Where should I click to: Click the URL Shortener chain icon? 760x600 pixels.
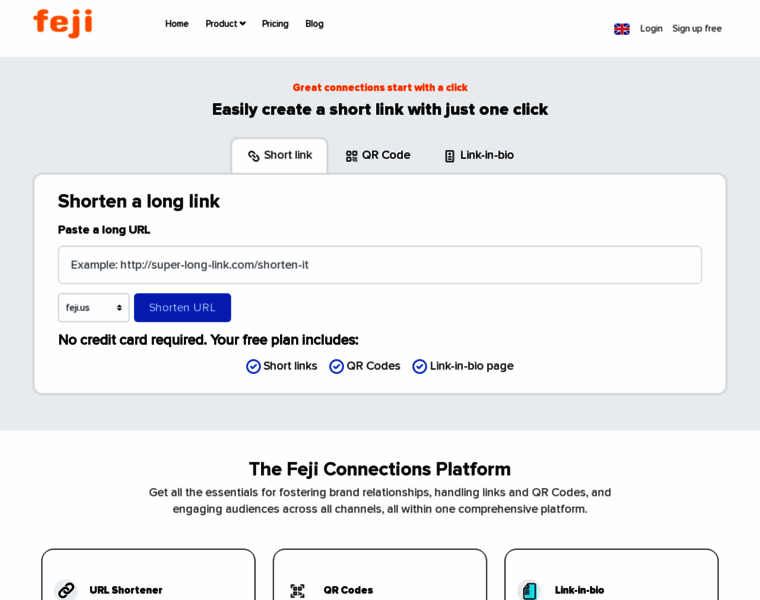click(66, 590)
